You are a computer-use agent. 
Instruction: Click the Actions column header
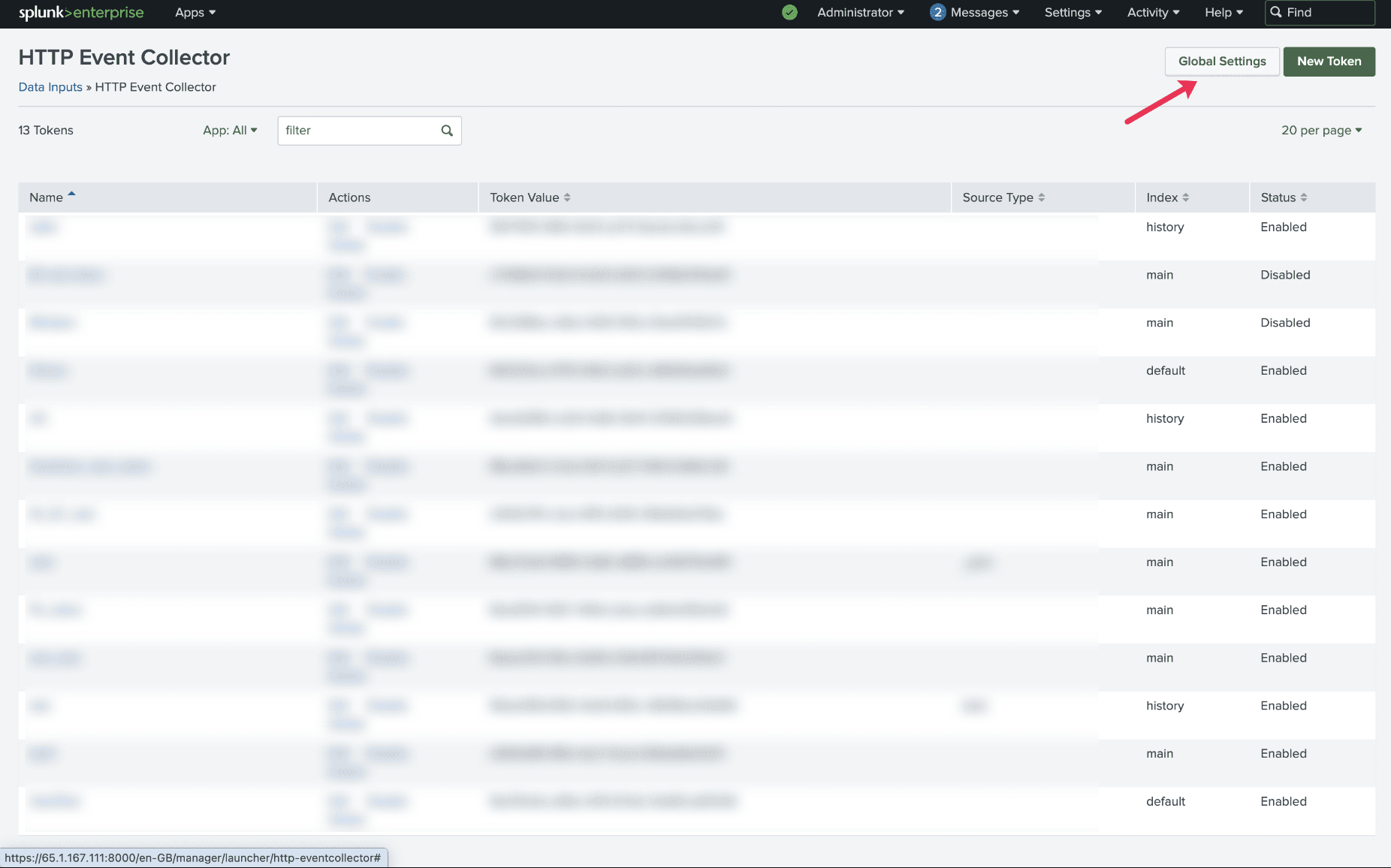pos(349,197)
